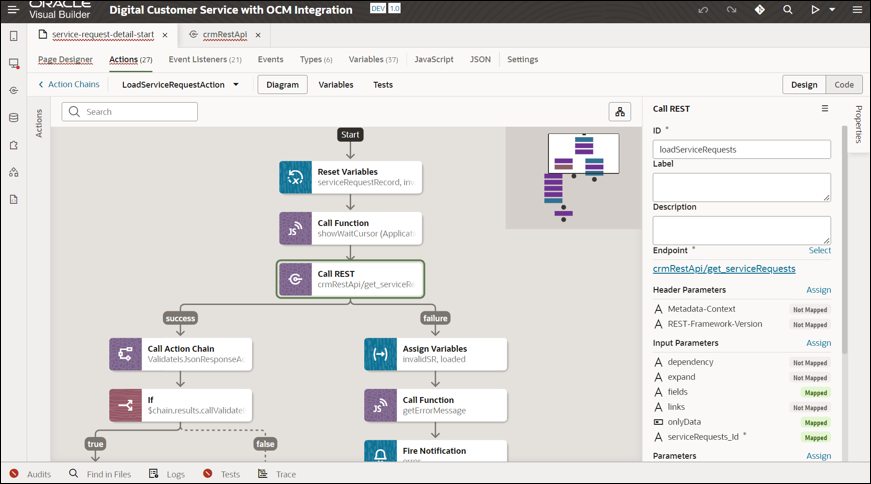Select the If condition node
Viewport: 871px width, 484px height.
(x=181, y=405)
